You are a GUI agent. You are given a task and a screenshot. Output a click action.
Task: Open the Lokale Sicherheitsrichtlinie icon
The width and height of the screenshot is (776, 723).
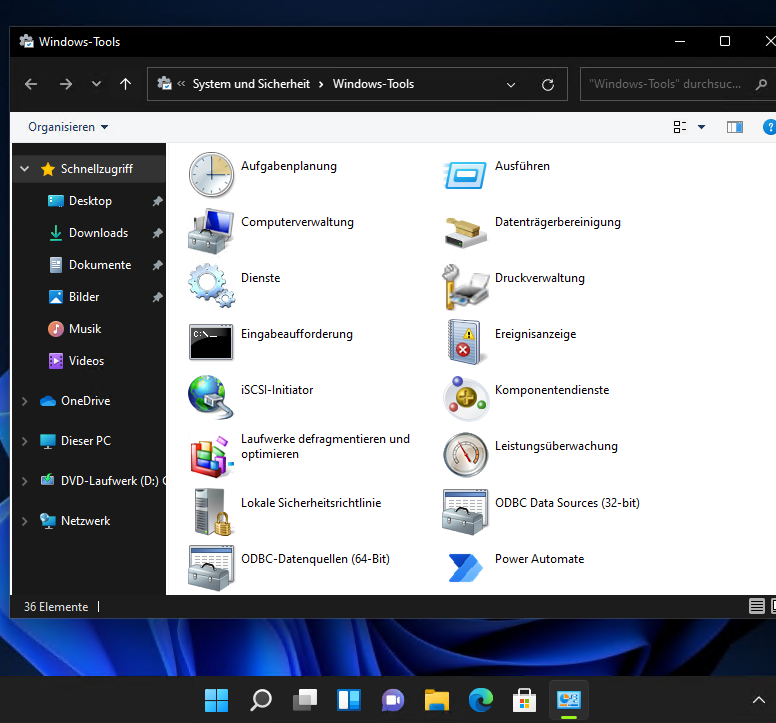point(213,512)
